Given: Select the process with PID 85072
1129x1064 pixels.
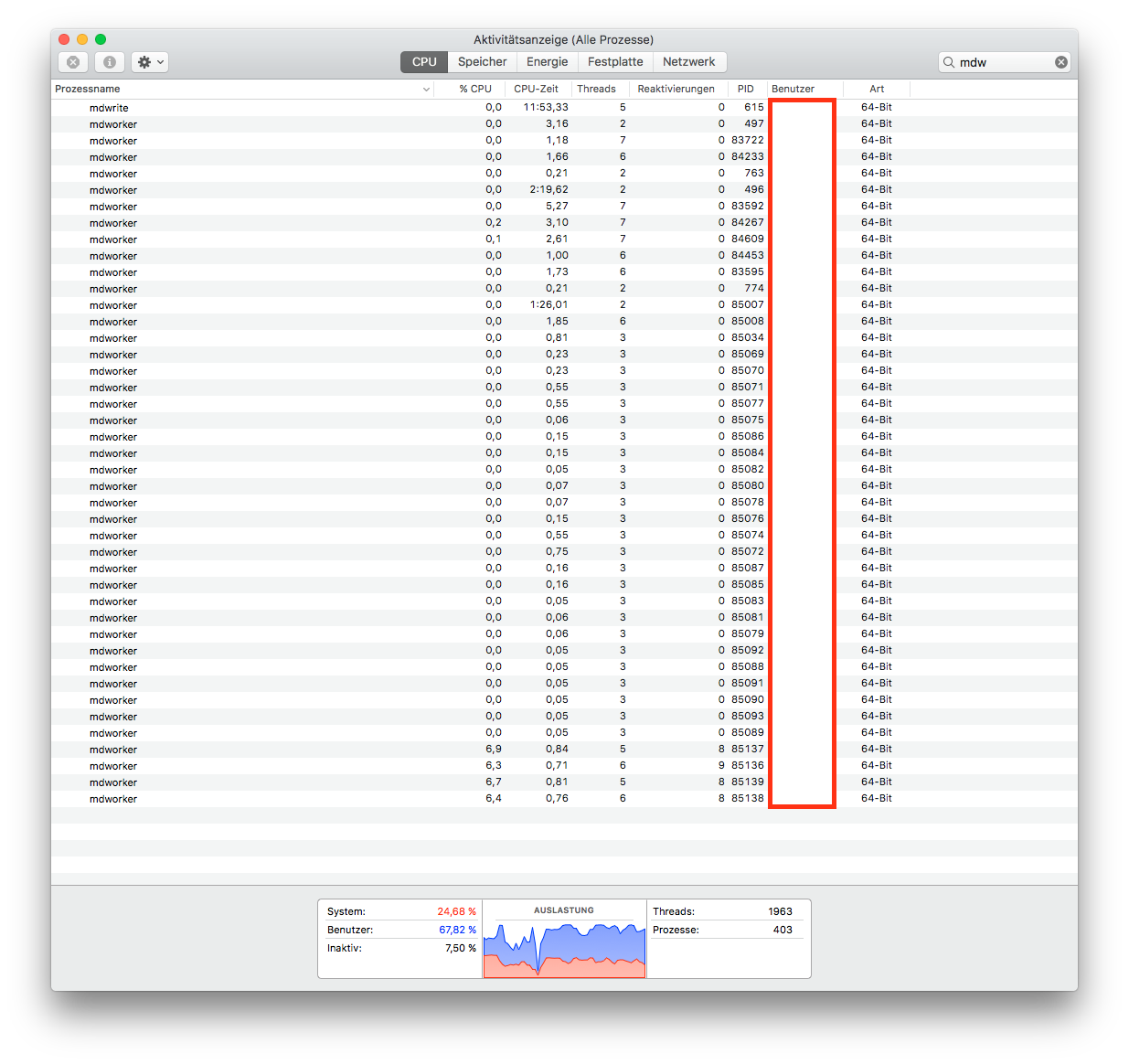Looking at the screenshot, I should point(564,551).
